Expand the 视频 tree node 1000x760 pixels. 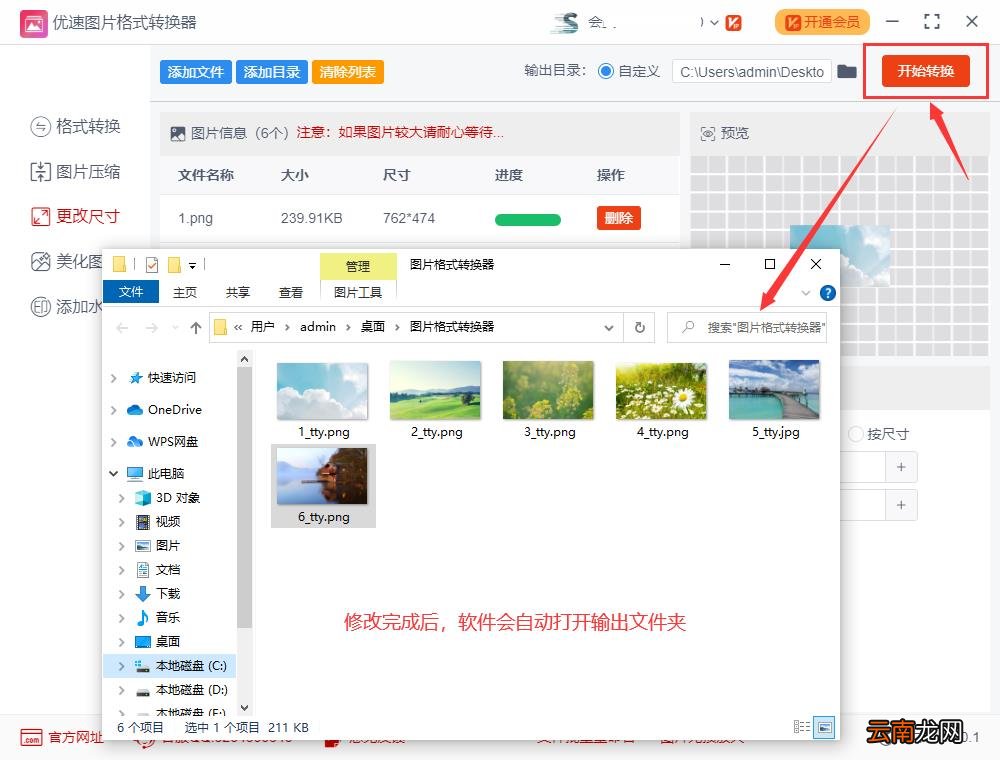click(121, 522)
